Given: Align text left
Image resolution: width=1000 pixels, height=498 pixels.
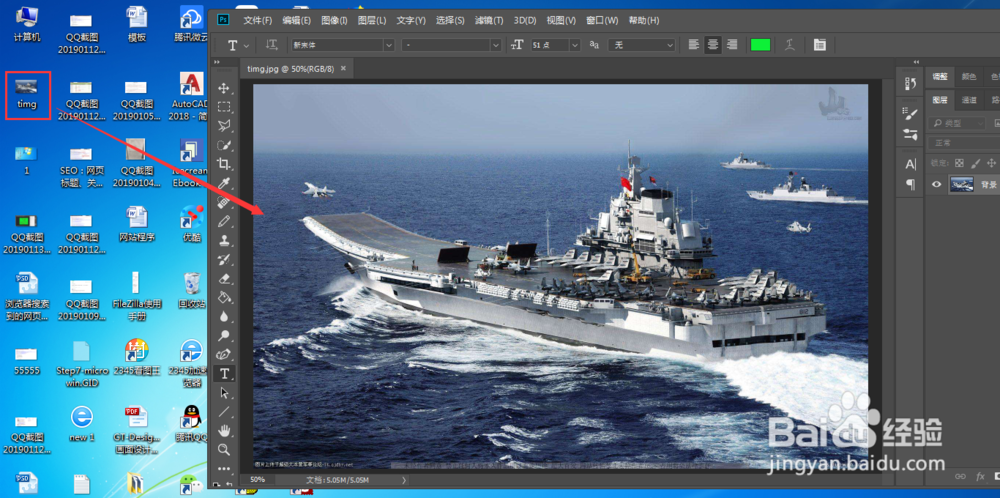Looking at the screenshot, I should [694, 45].
